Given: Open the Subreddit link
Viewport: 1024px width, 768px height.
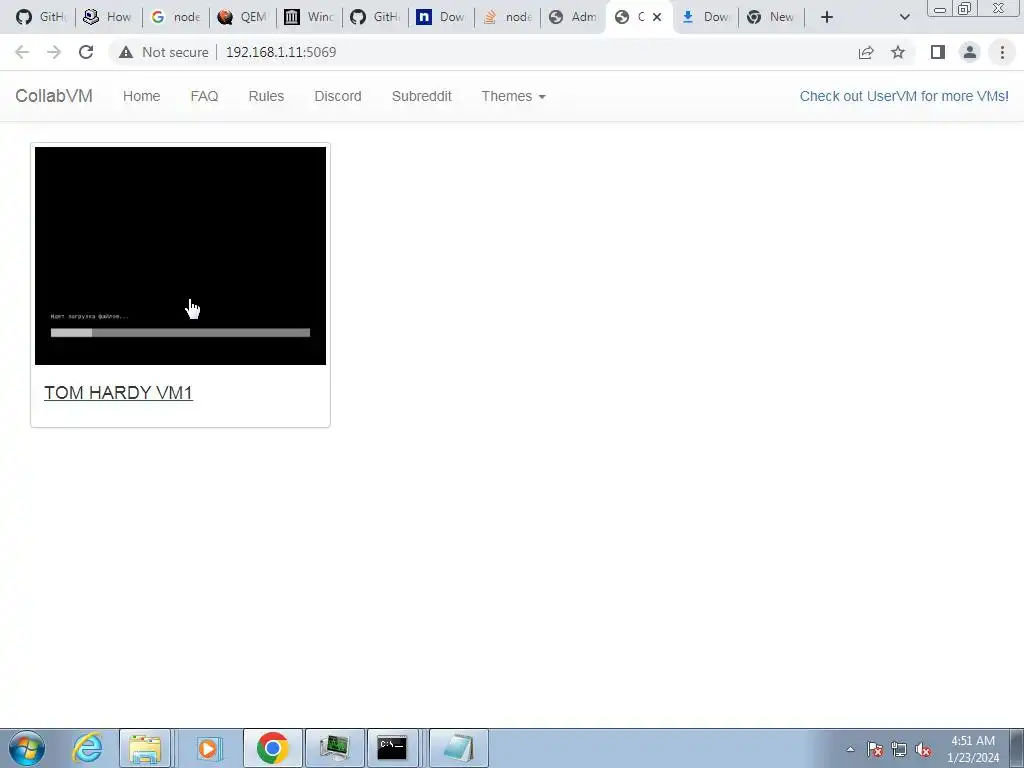Looking at the screenshot, I should point(421,96).
